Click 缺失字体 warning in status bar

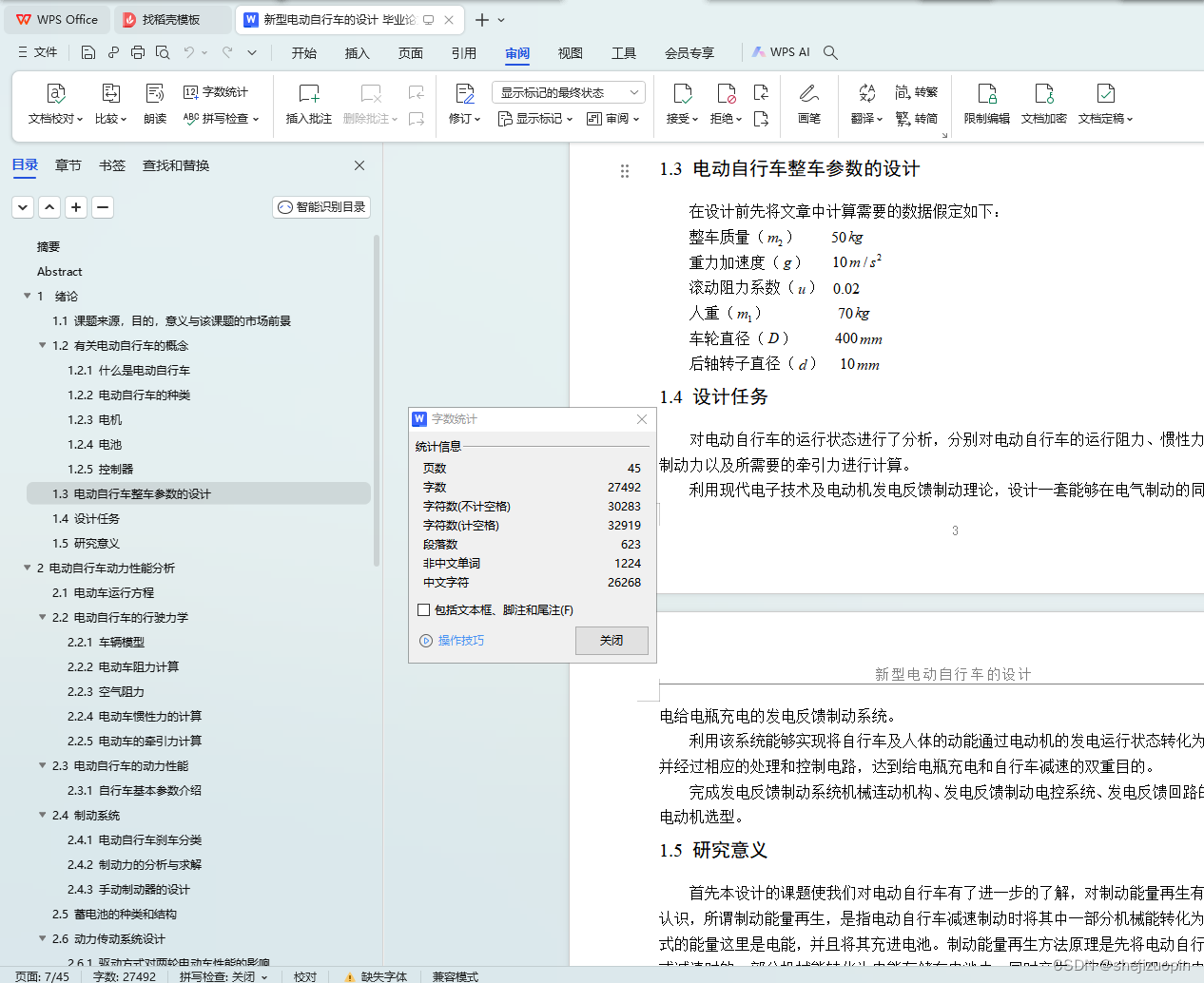pyautogui.click(x=377, y=976)
